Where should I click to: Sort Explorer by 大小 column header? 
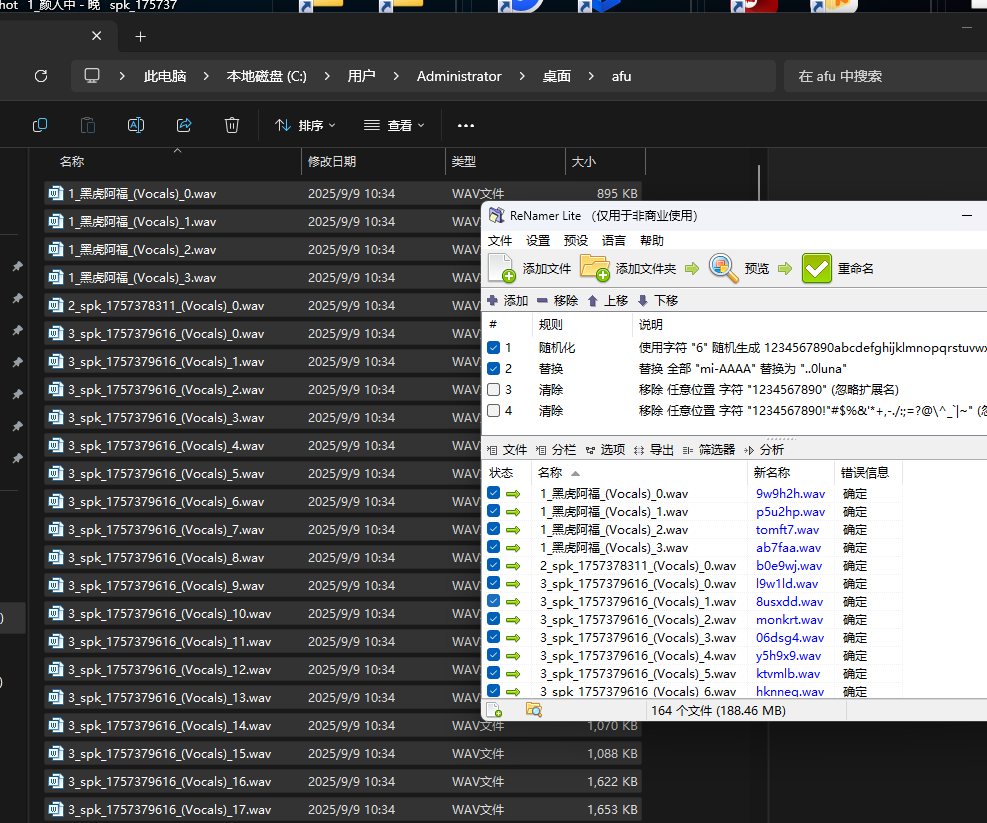[605, 162]
